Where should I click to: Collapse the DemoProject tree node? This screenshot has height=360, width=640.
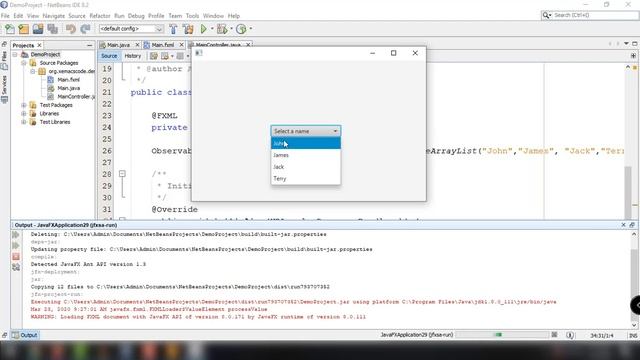click(15, 54)
